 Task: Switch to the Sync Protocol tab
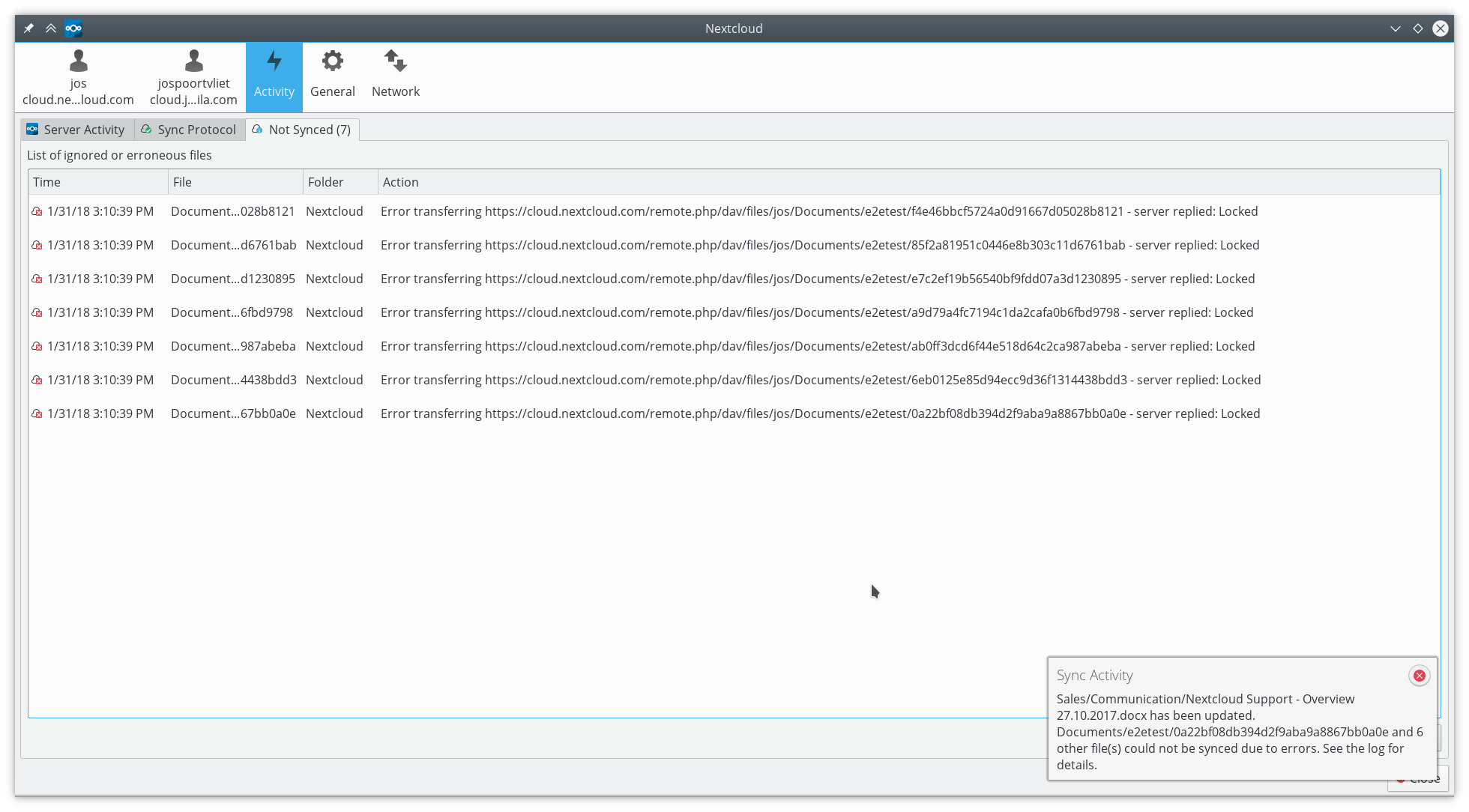tap(190, 130)
